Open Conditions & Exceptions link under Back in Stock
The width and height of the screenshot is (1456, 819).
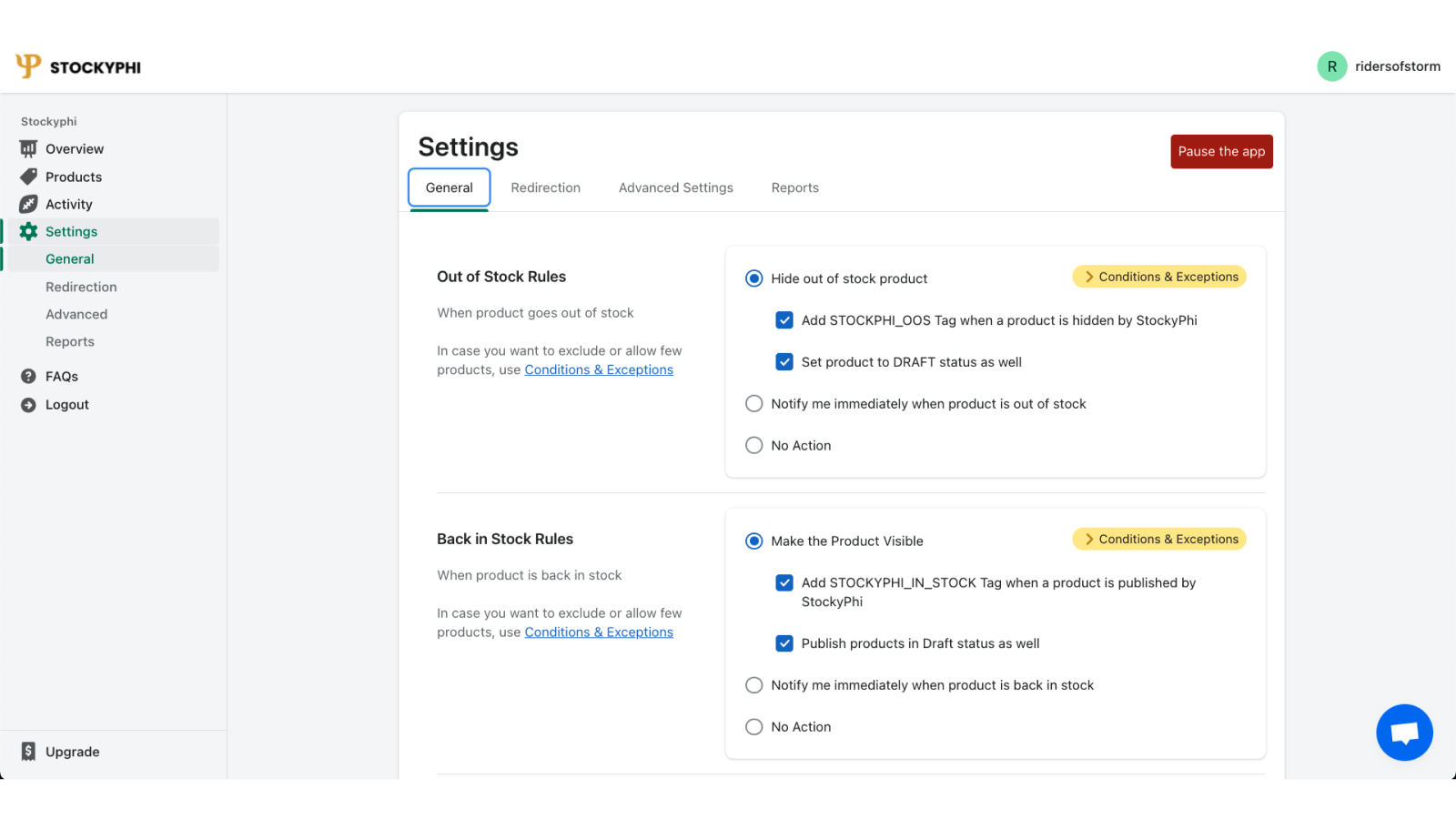click(599, 632)
